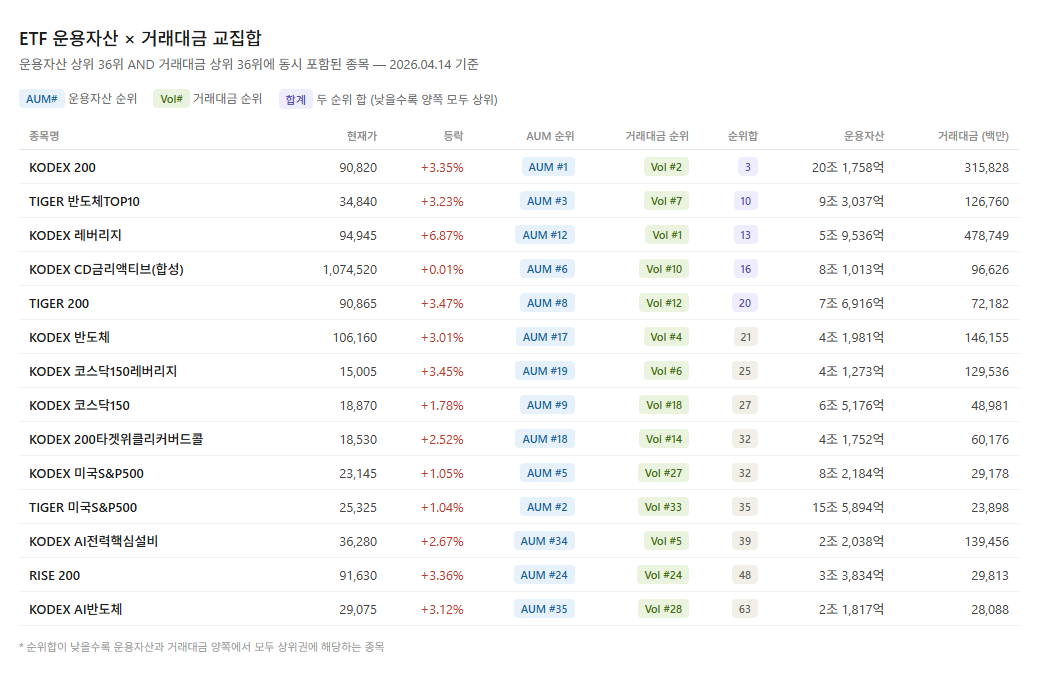The height and width of the screenshot is (674, 1048).
Task: Click the RISE 200 name
Action: pyautogui.click(x=54, y=575)
